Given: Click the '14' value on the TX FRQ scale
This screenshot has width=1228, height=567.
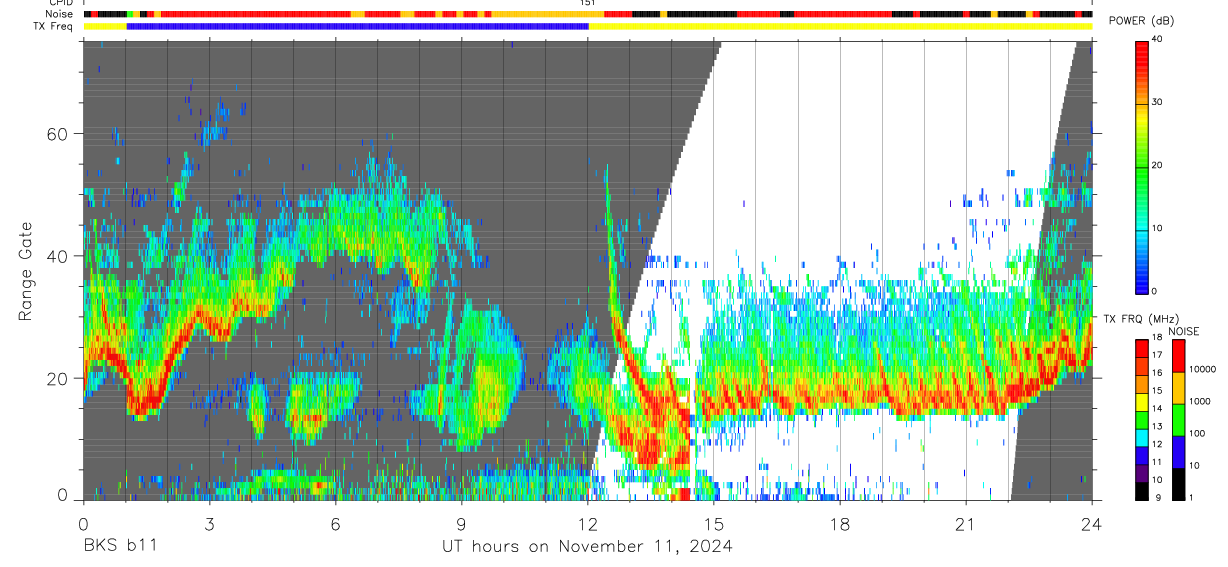Looking at the screenshot, I should pyautogui.click(x=1158, y=409).
